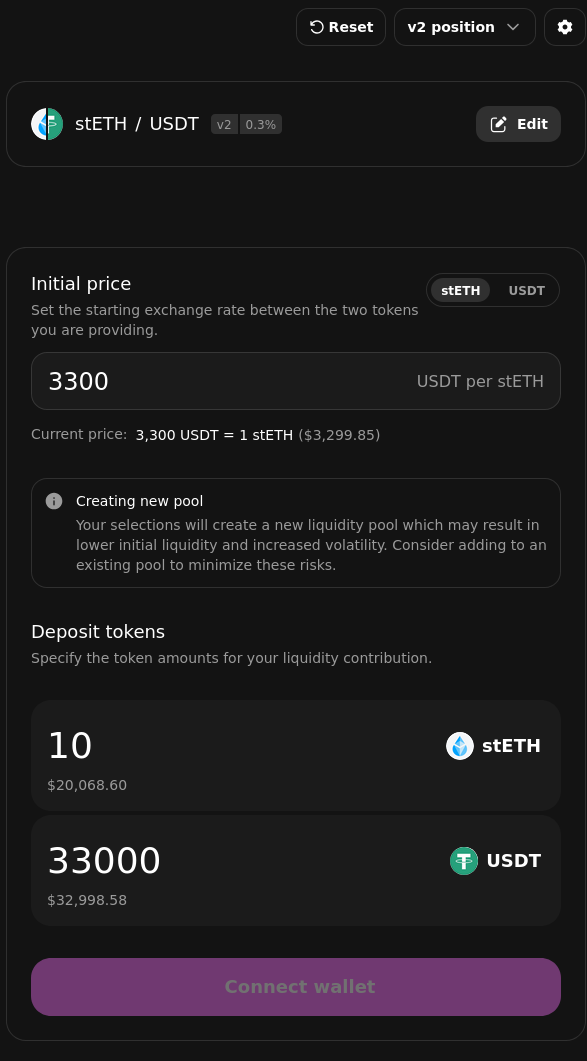Open settings via the gear icon

pyautogui.click(x=565, y=27)
